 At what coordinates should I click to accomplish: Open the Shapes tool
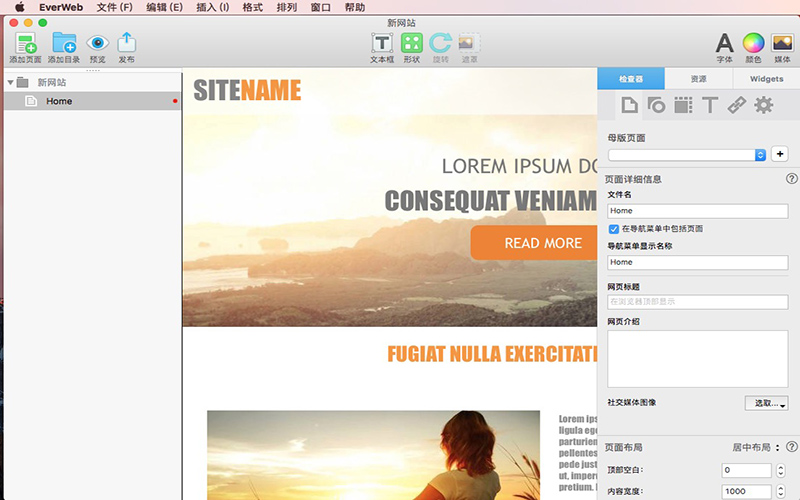[412, 43]
